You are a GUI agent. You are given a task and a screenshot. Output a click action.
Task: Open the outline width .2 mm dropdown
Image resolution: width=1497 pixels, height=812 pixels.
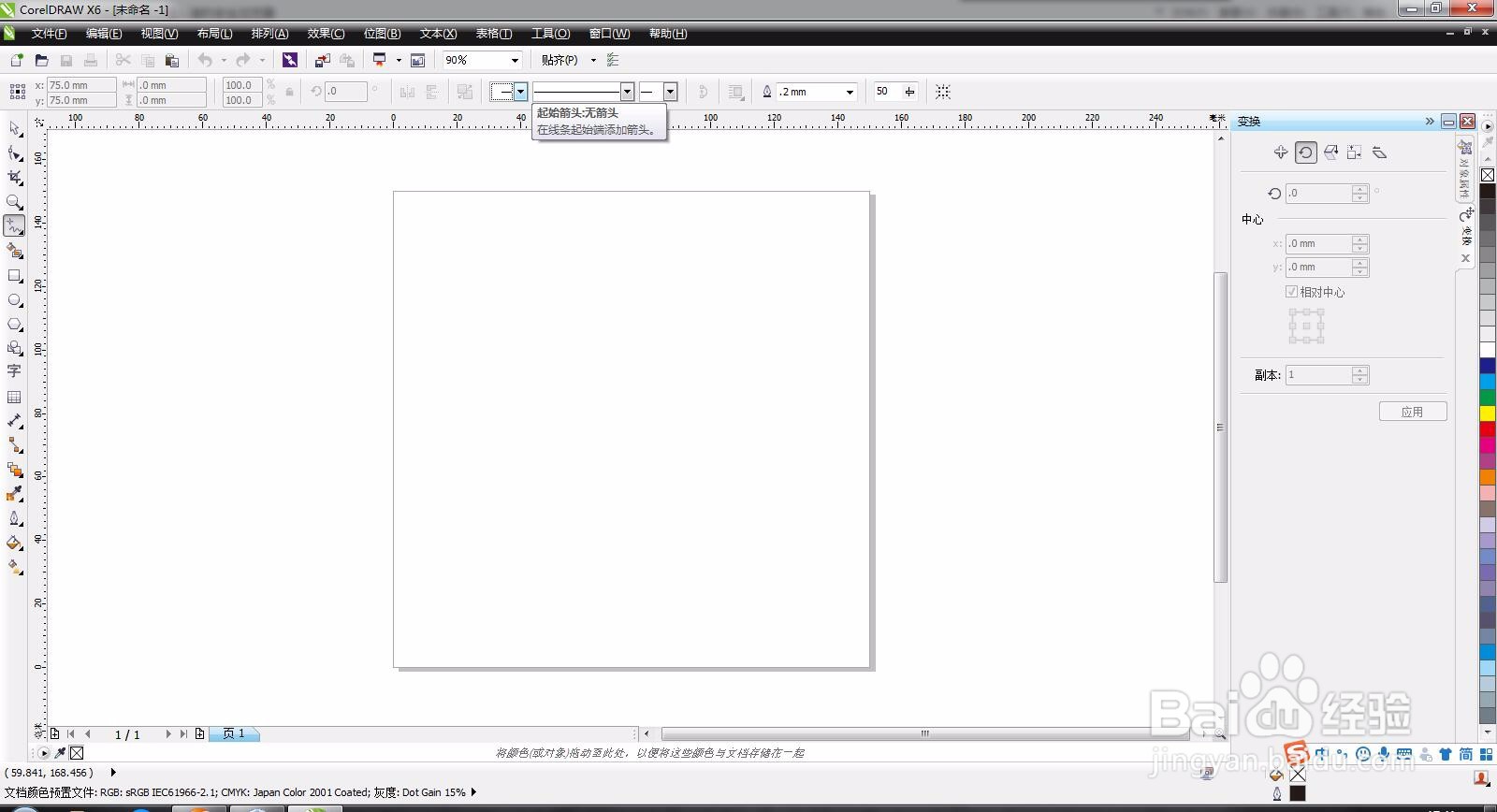(x=850, y=92)
